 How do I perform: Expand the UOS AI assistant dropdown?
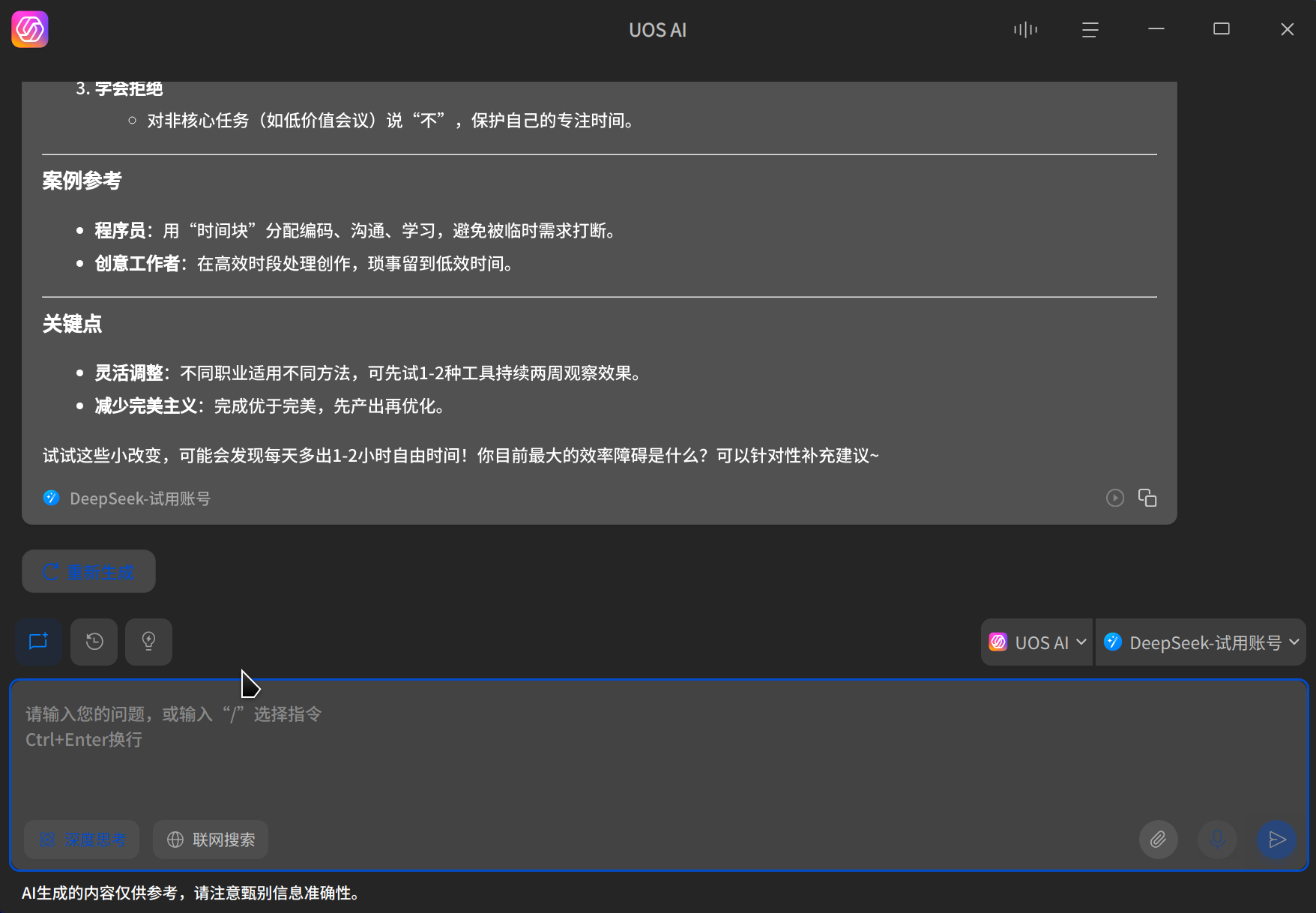tap(1037, 642)
